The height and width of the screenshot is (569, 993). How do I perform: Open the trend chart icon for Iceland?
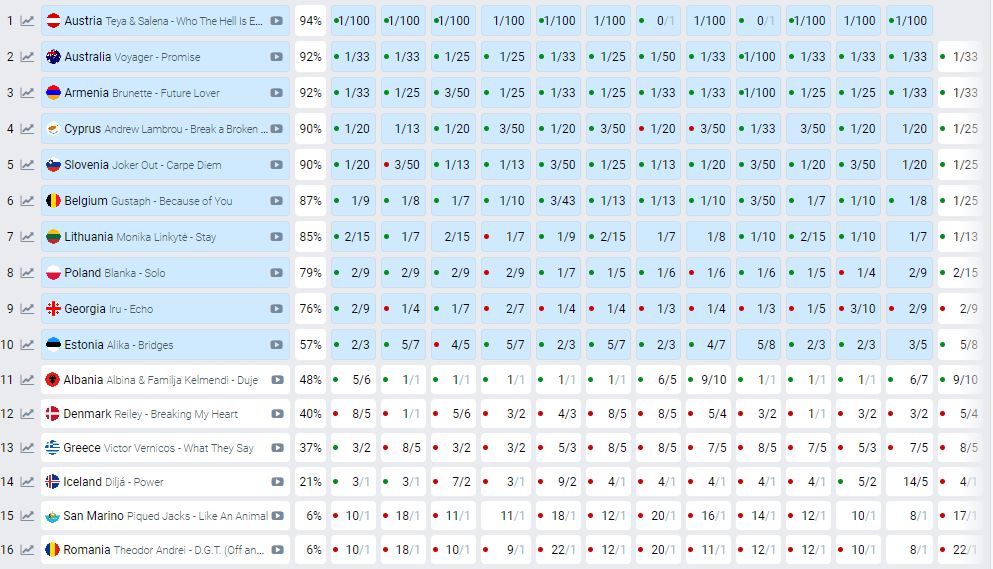point(27,482)
